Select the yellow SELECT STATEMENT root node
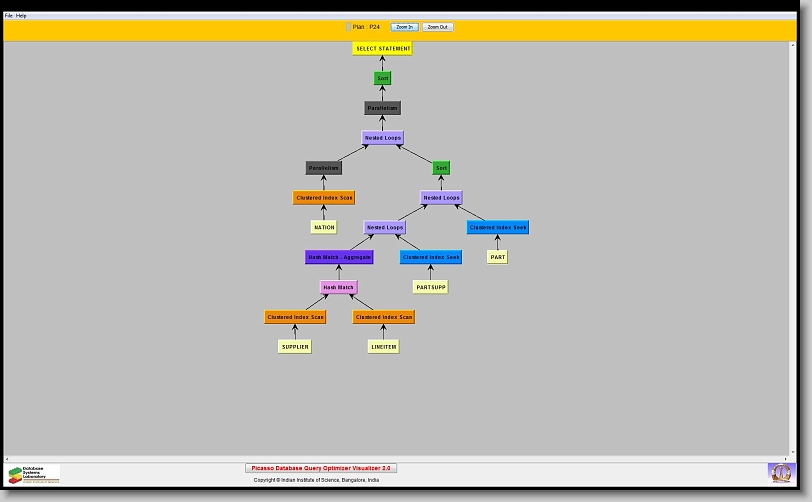Screen dimensions: 812x502 [382, 48]
